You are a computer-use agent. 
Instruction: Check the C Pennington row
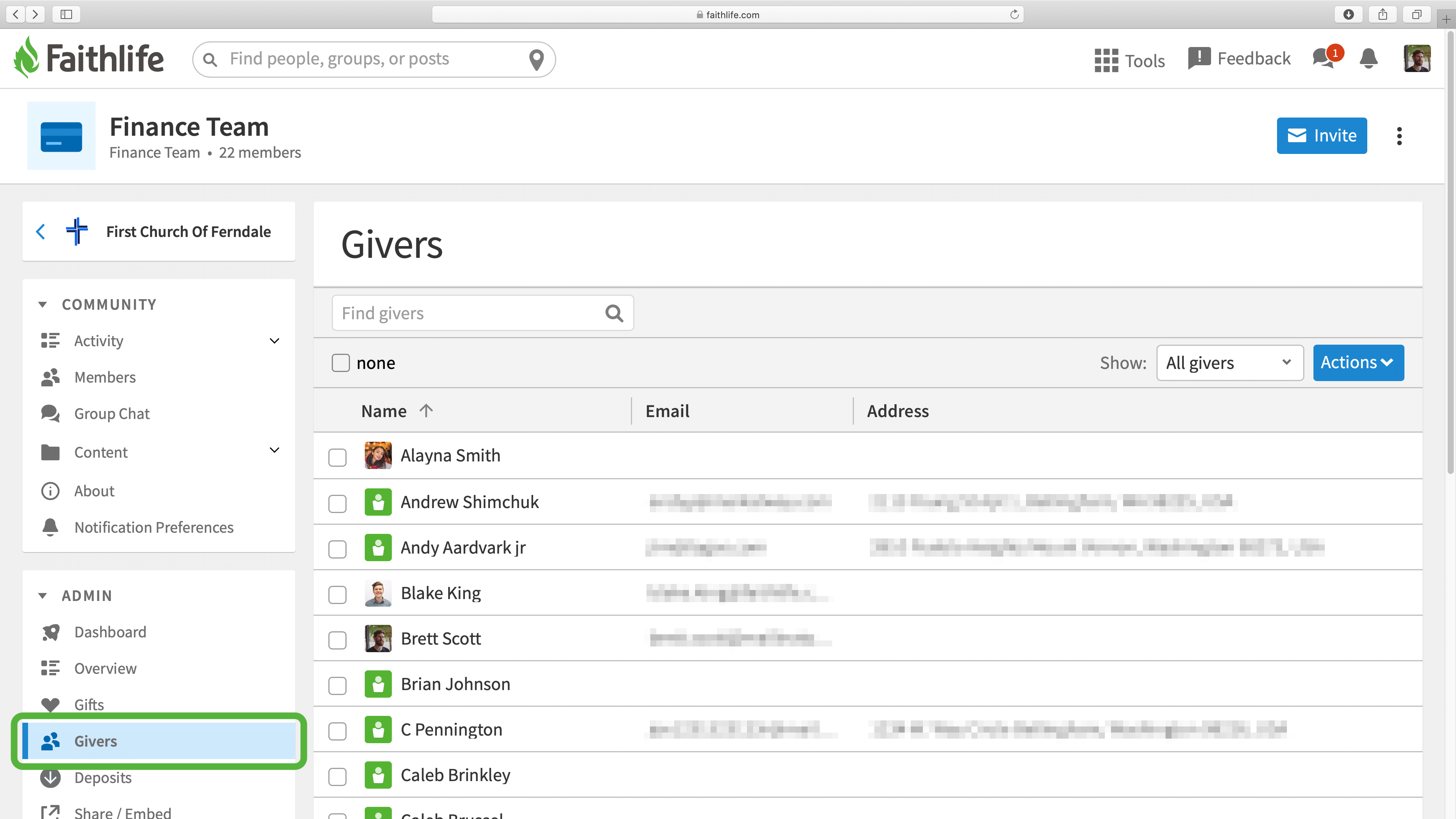337,731
